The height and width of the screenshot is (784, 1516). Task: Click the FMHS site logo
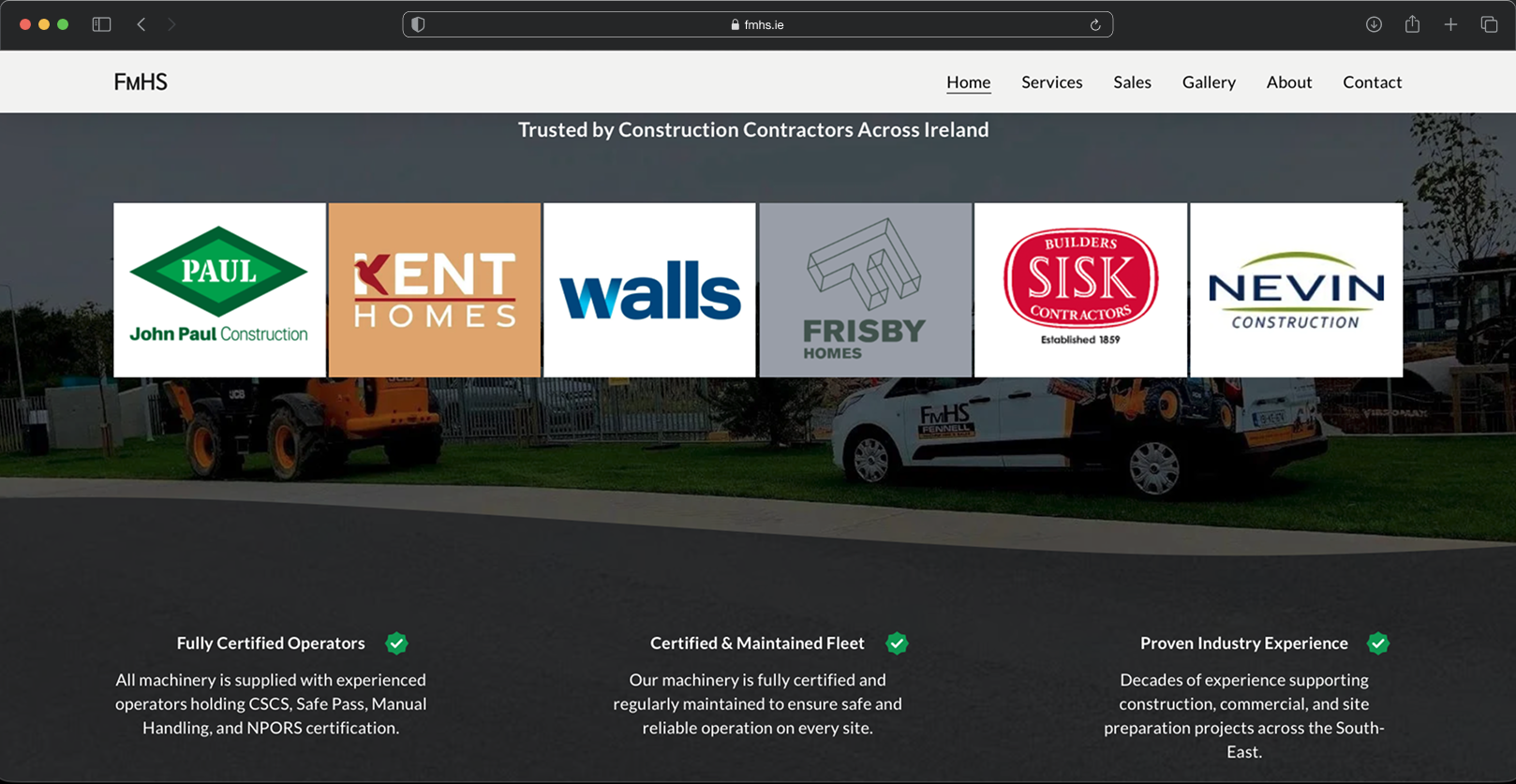141,82
